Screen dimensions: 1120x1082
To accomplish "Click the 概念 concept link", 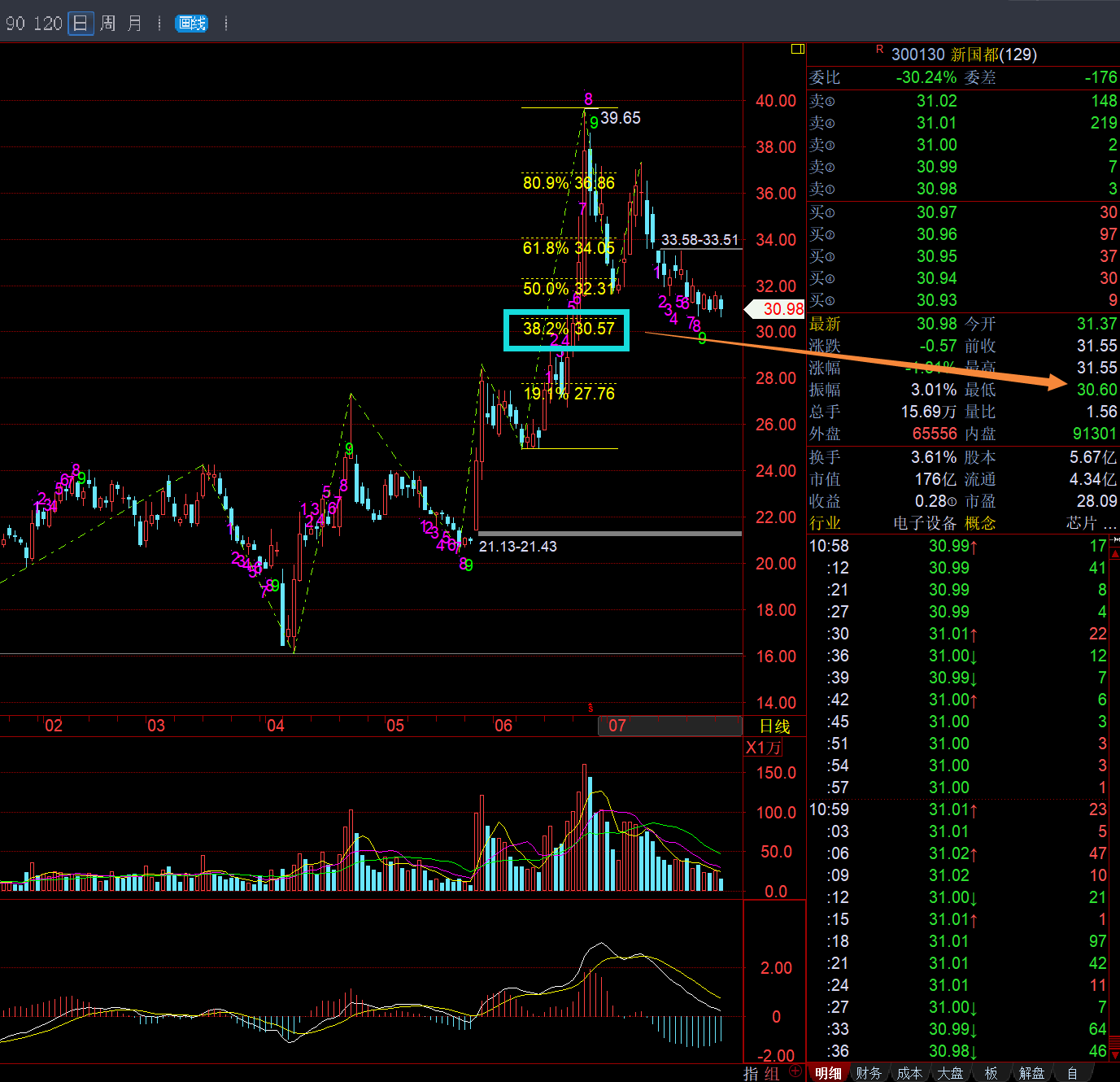I will pos(980,523).
